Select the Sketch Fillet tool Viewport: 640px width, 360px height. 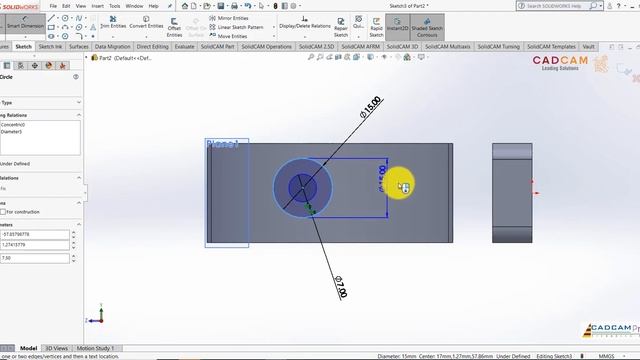tap(79, 36)
